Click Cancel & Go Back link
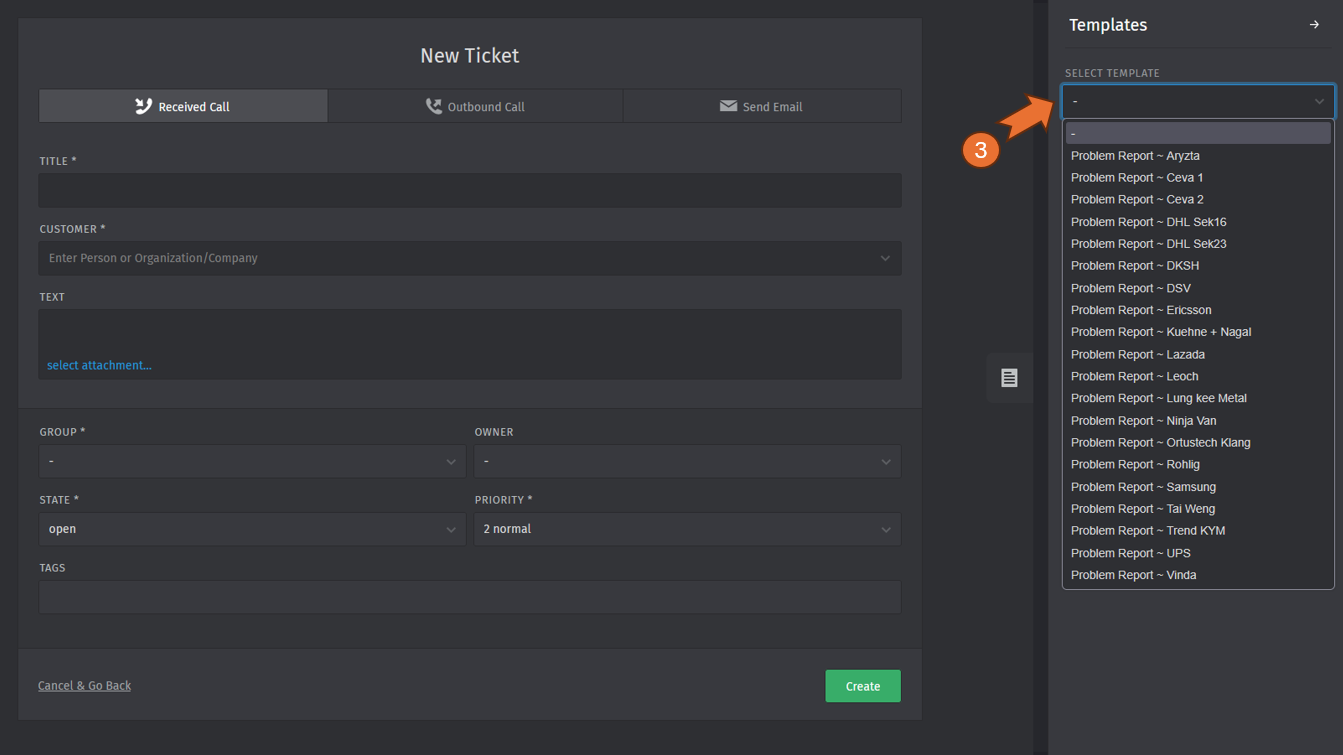The image size is (1343, 755). pos(84,686)
